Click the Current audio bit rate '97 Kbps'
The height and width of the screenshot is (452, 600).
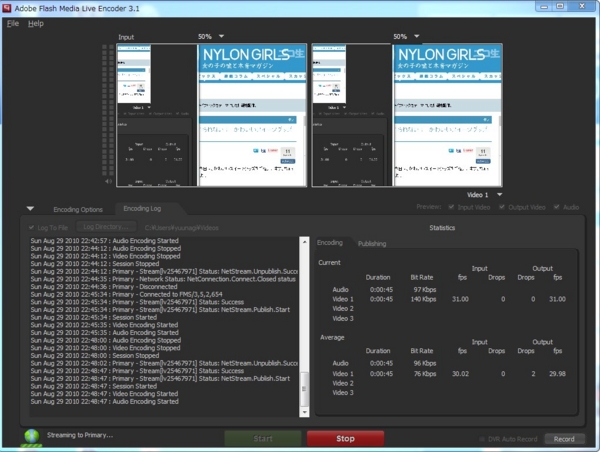pos(425,290)
